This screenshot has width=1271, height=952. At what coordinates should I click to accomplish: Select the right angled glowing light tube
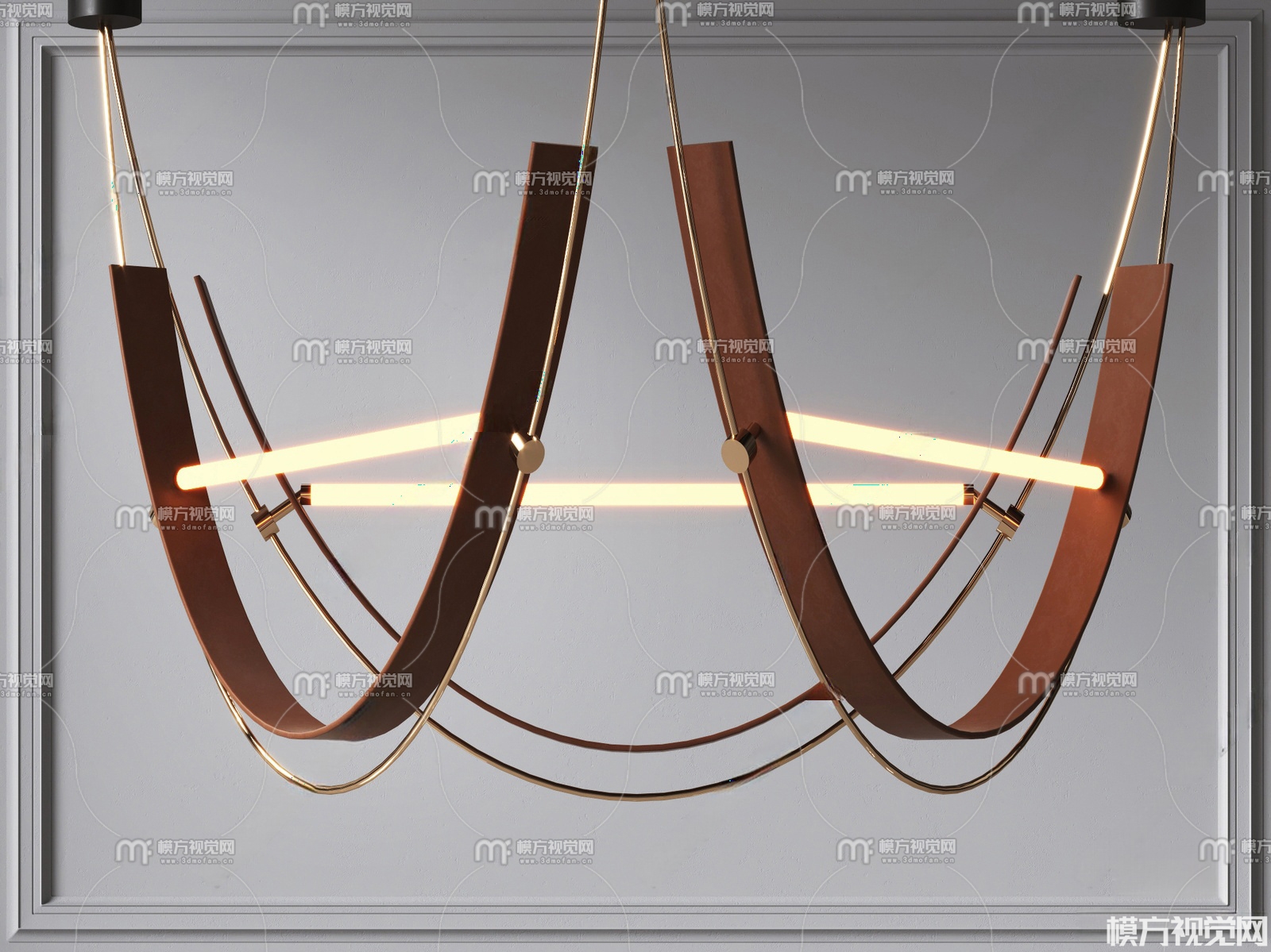pos(937,446)
